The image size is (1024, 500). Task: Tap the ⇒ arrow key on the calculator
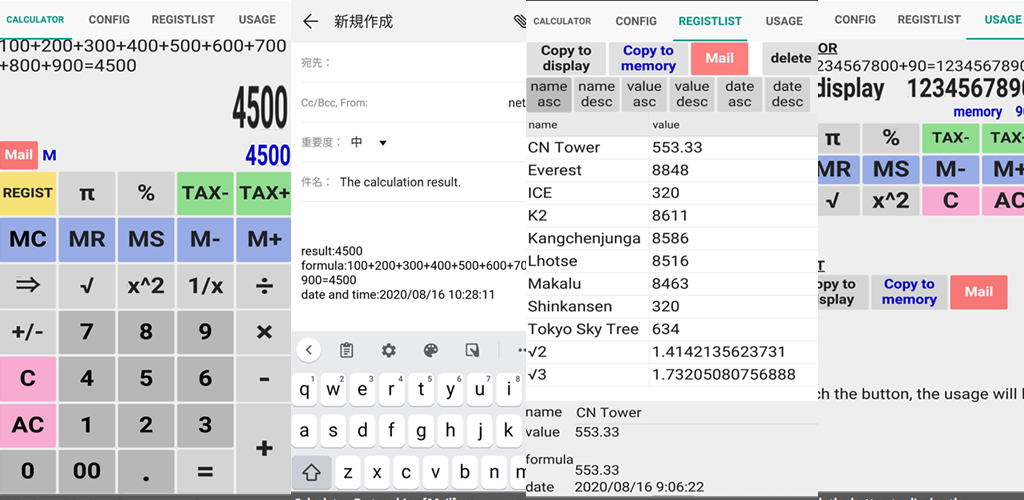tap(27, 285)
